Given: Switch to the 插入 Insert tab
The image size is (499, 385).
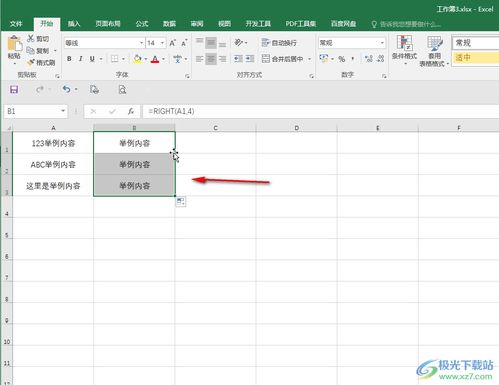Looking at the screenshot, I should (x=74, y=24).
